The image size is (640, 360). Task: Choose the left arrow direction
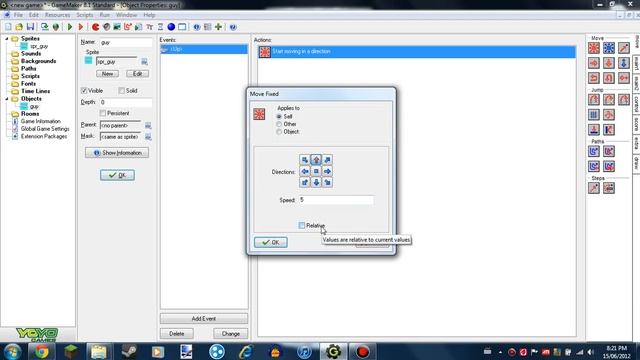(x=305, y=171)
